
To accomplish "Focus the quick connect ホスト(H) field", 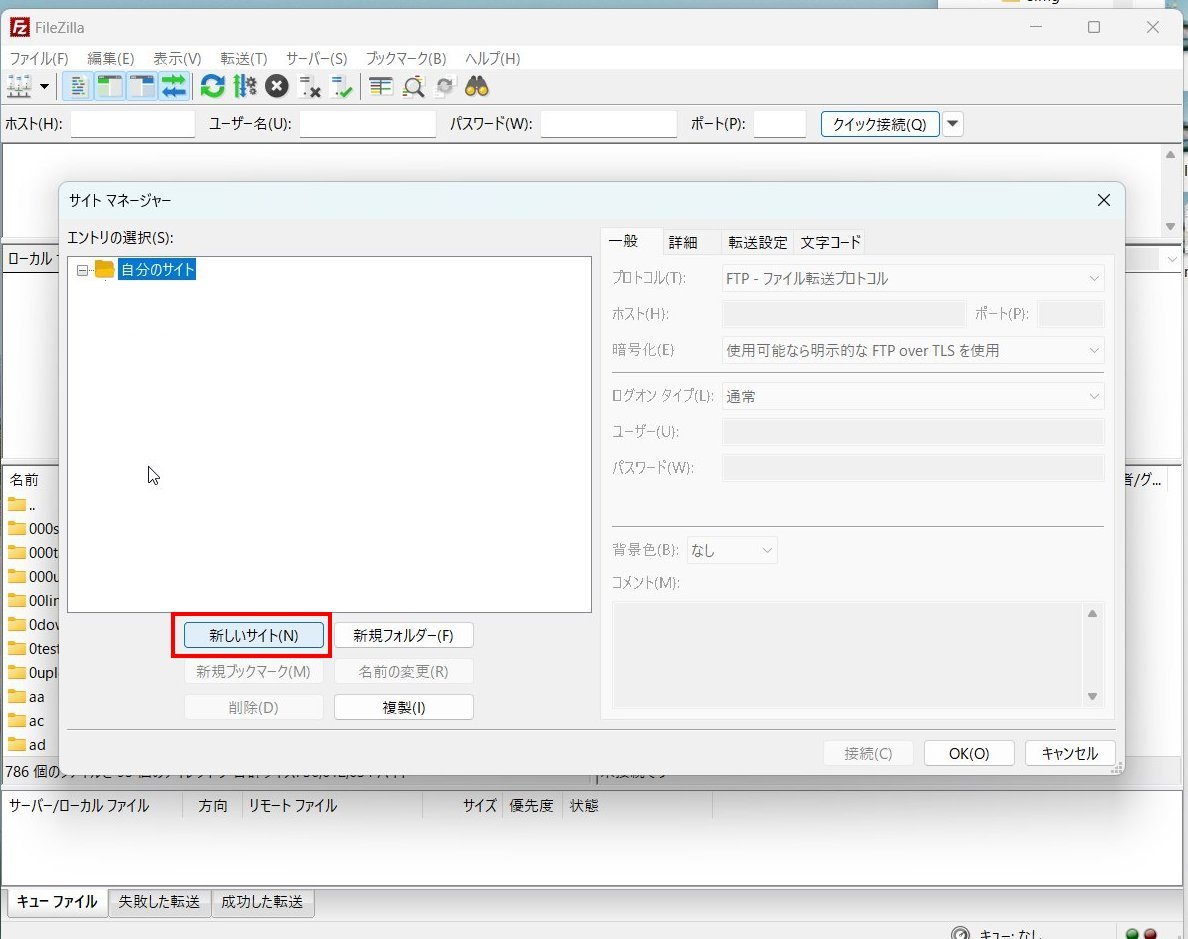I will tap(133, 124).
